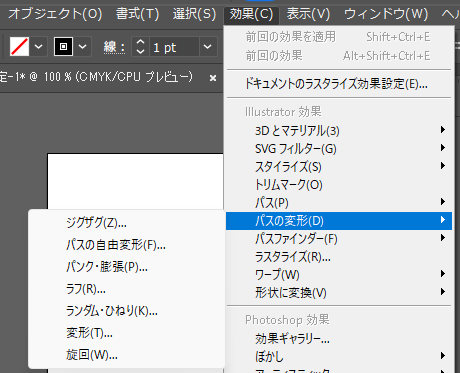Close the document tab

(x=213, y=78)
